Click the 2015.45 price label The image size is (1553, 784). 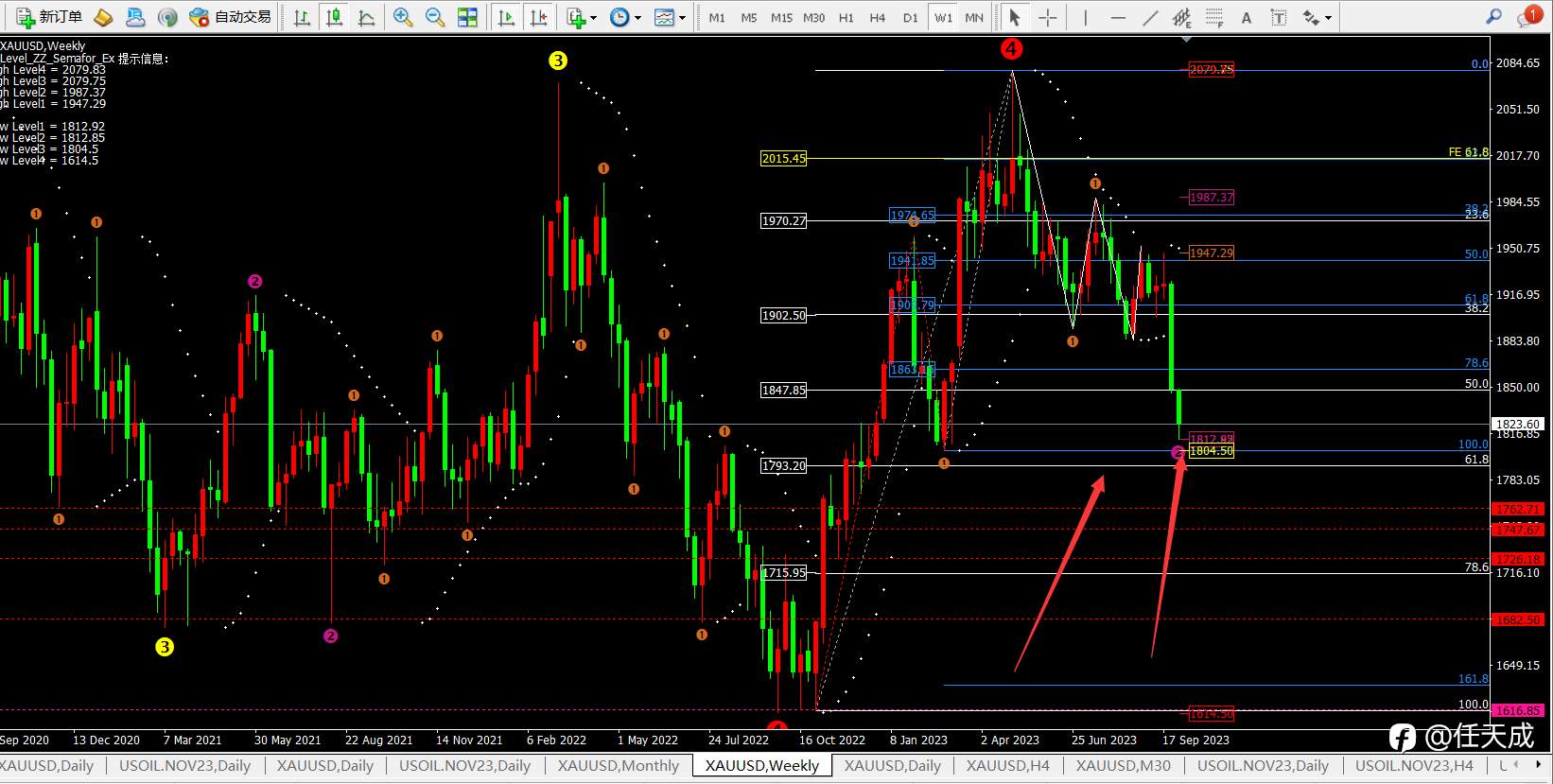[784, 159]
